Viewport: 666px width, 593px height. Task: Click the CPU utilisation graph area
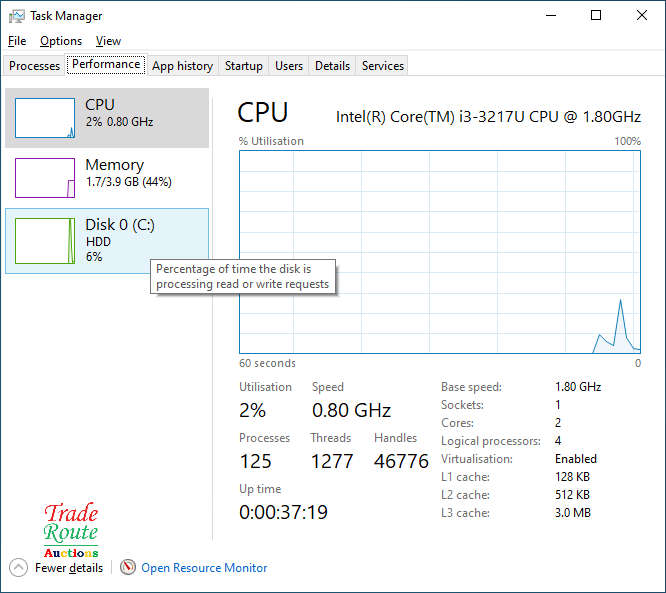pos(440,252)
